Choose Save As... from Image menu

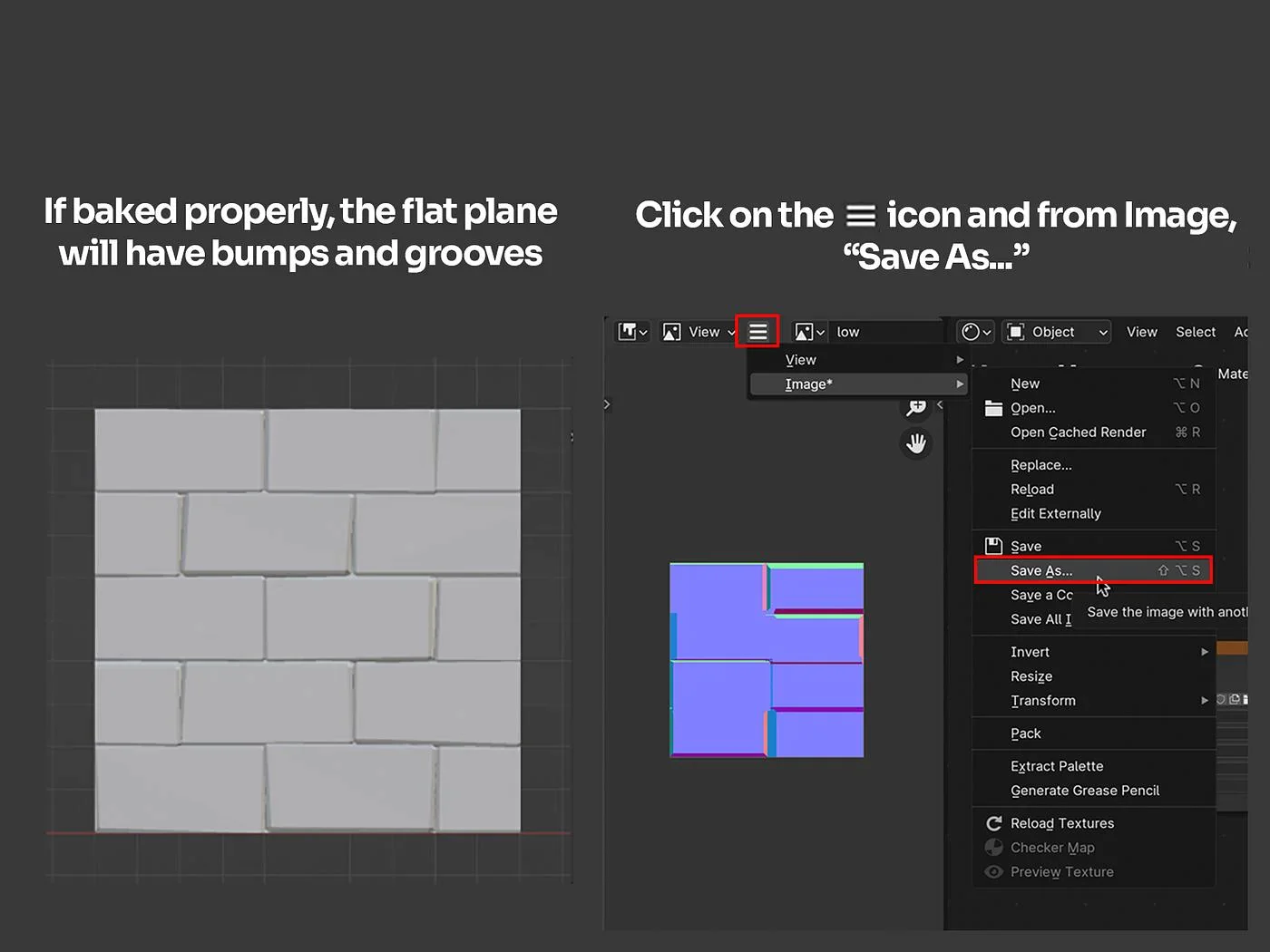pyautogui.click(x=1094, y=570)
